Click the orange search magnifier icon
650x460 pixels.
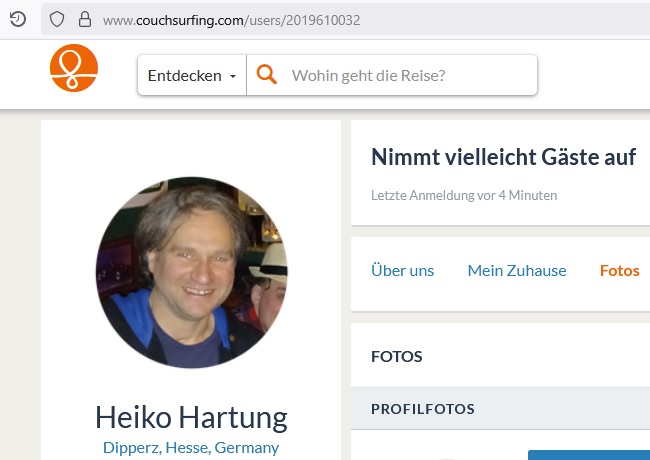(267, 75)
